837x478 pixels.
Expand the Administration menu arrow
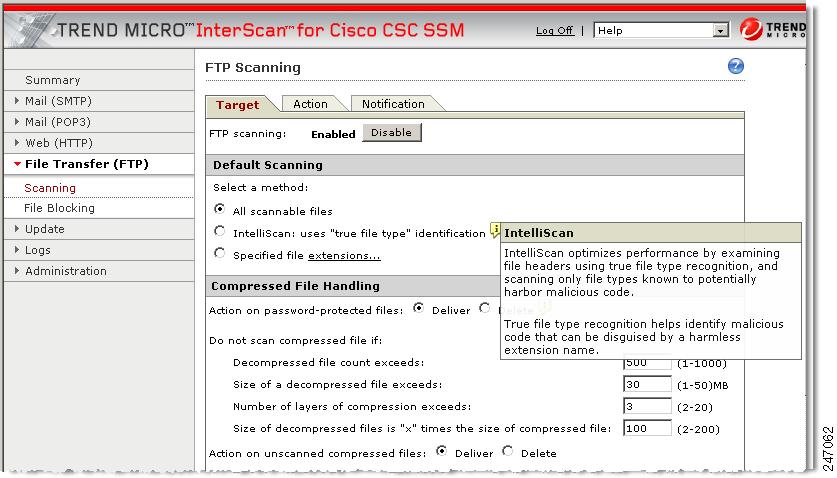(17, 271)
